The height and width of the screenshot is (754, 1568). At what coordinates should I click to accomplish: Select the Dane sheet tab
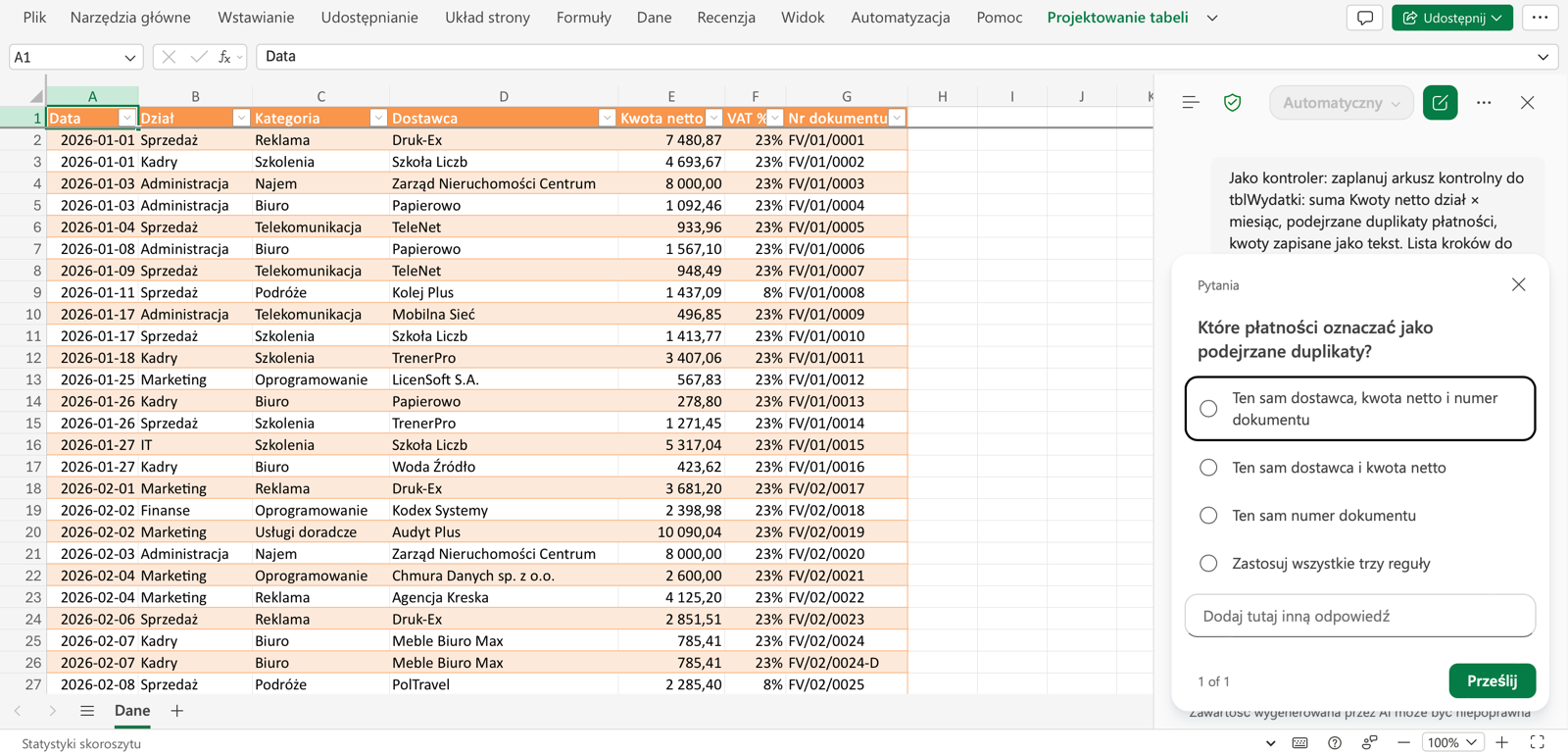click(x=132, y=711)
